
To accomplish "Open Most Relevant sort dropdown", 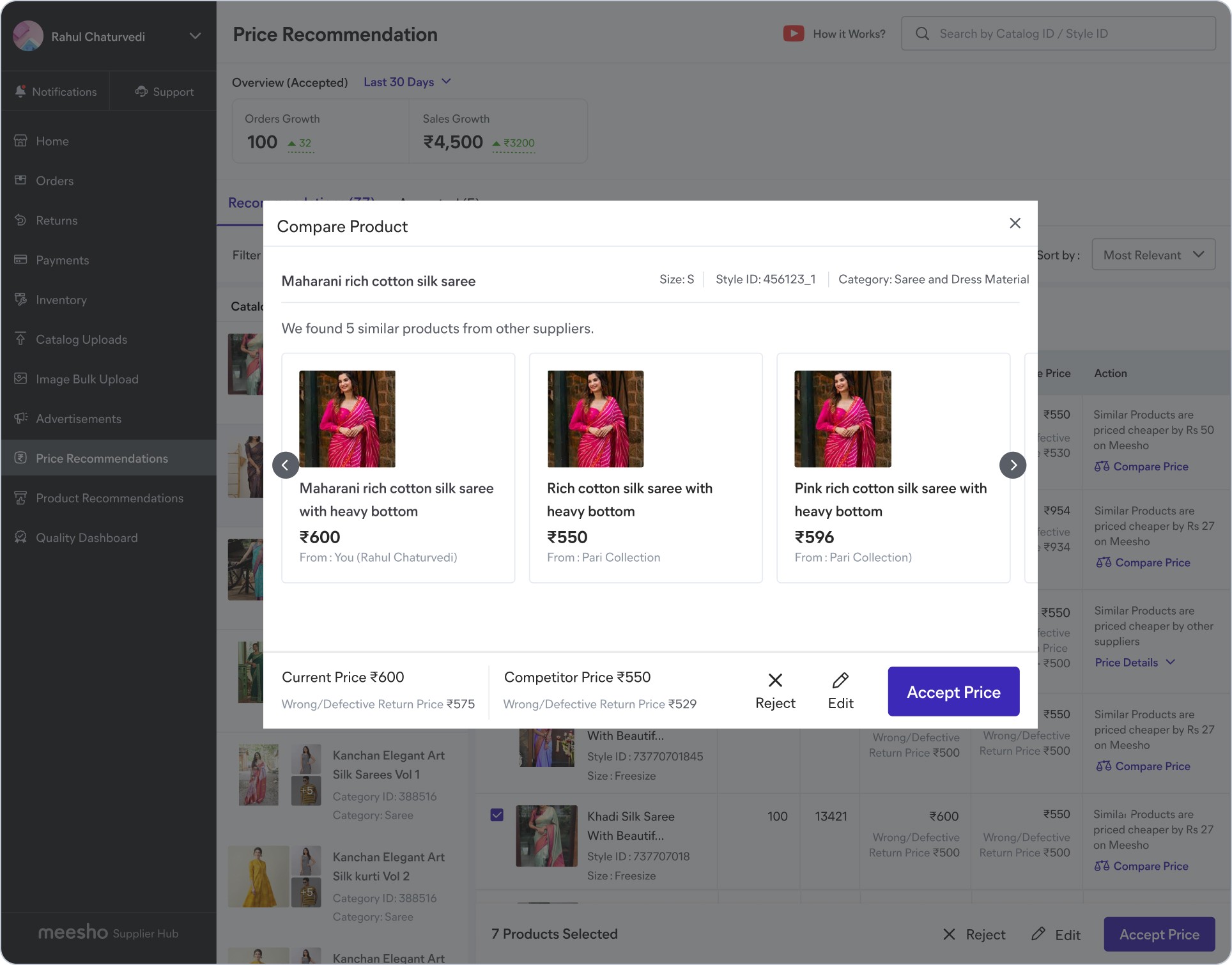I will 1153,254.
